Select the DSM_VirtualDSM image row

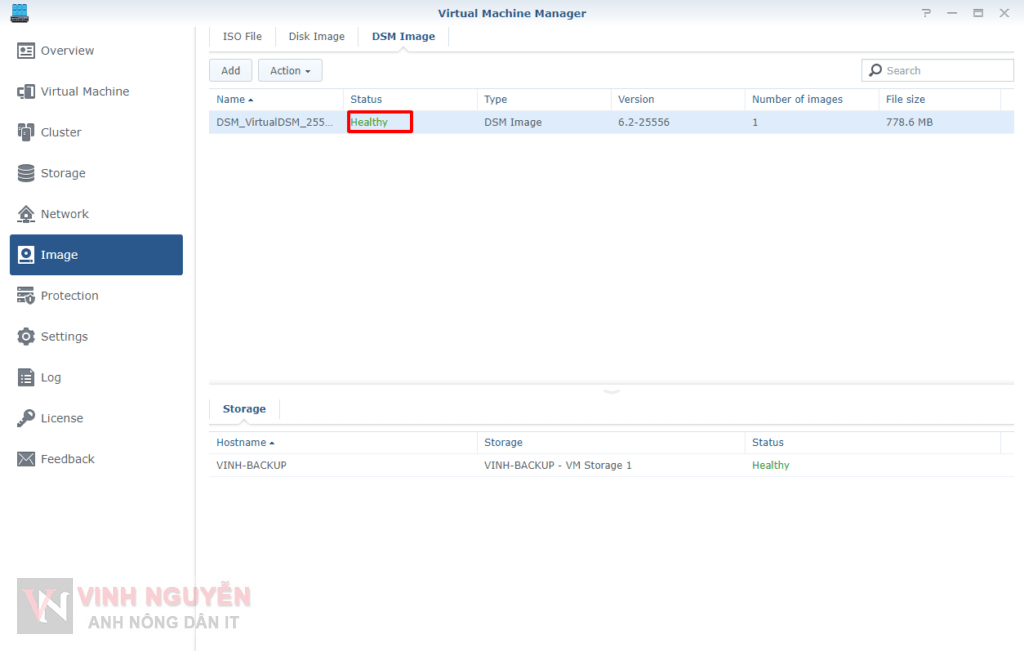click(275, 122)
